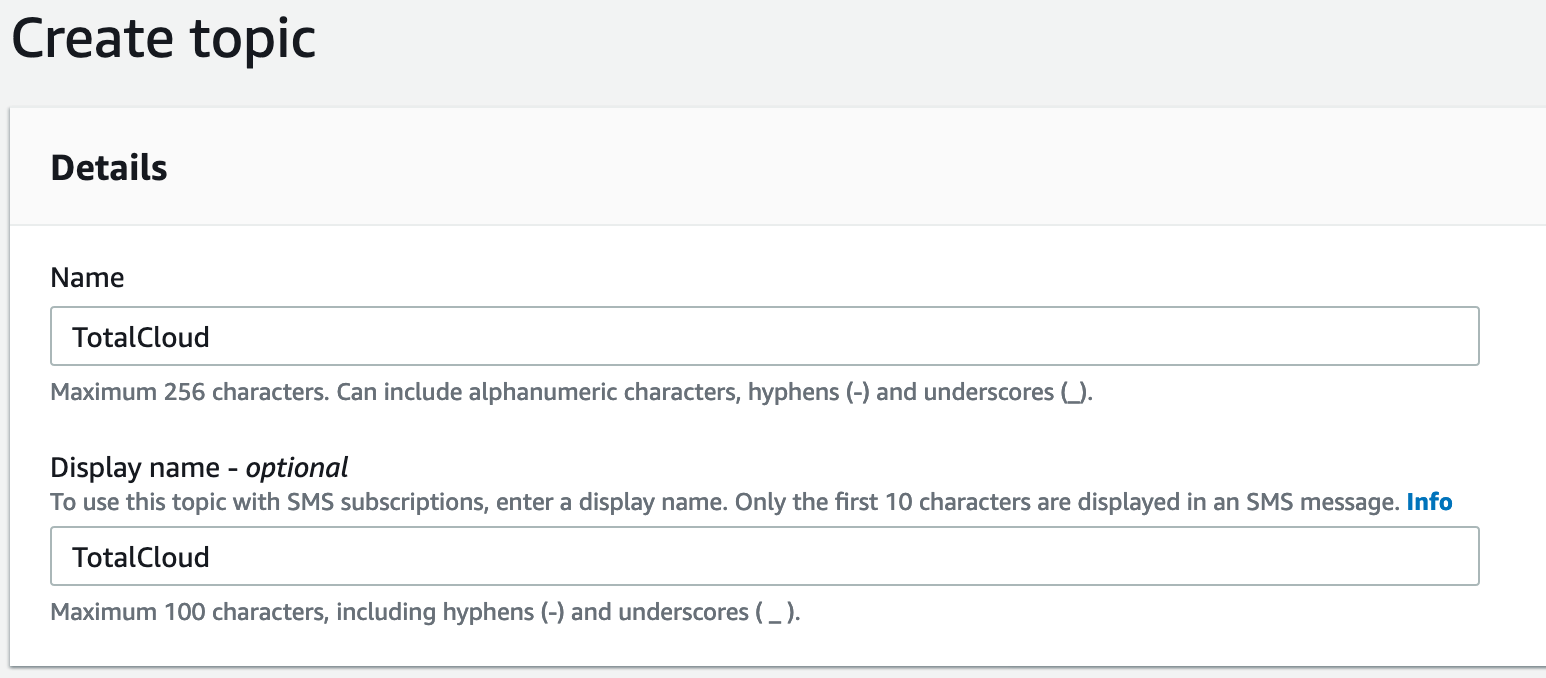Click the 'Details' section header
Screen dimensions: 1546x678
[109, 168]
